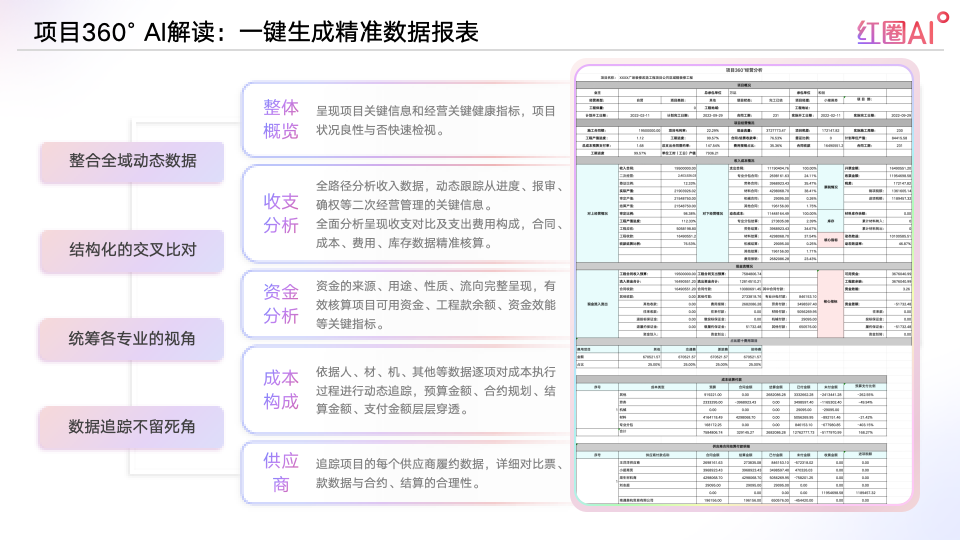The width and height of the screenshot is (960, 540).
Task: Click the 项目360°经营分析 report title
Action: (743, 70)
